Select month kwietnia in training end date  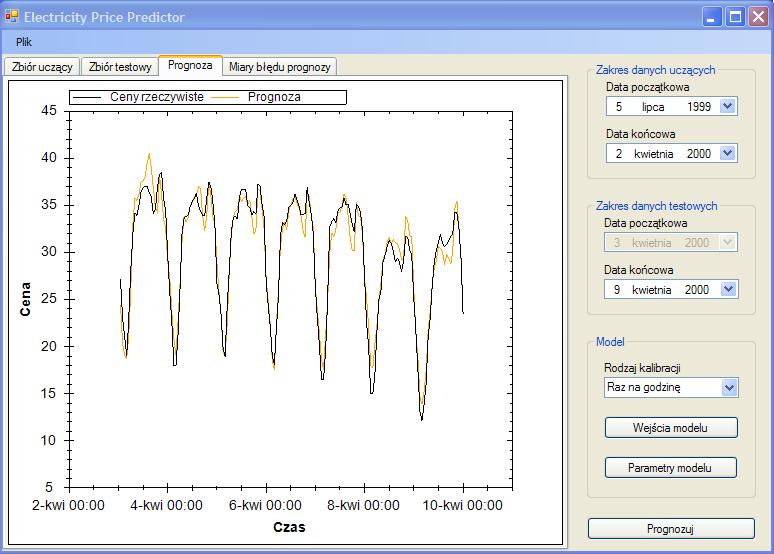pyautogui.click(x=654, y=154)
